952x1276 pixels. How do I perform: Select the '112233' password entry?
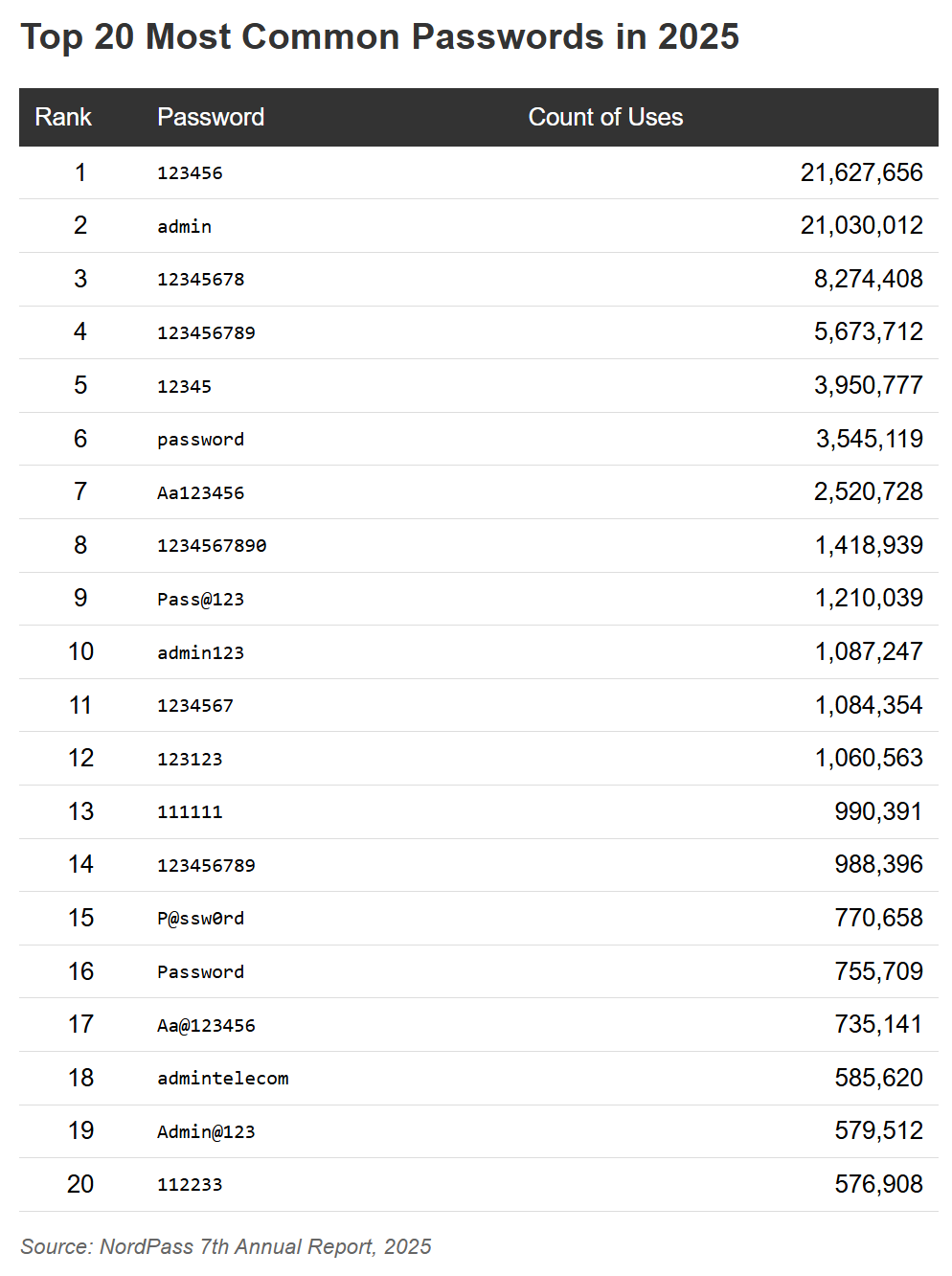pyautogui.click(x=190, y=1184)
